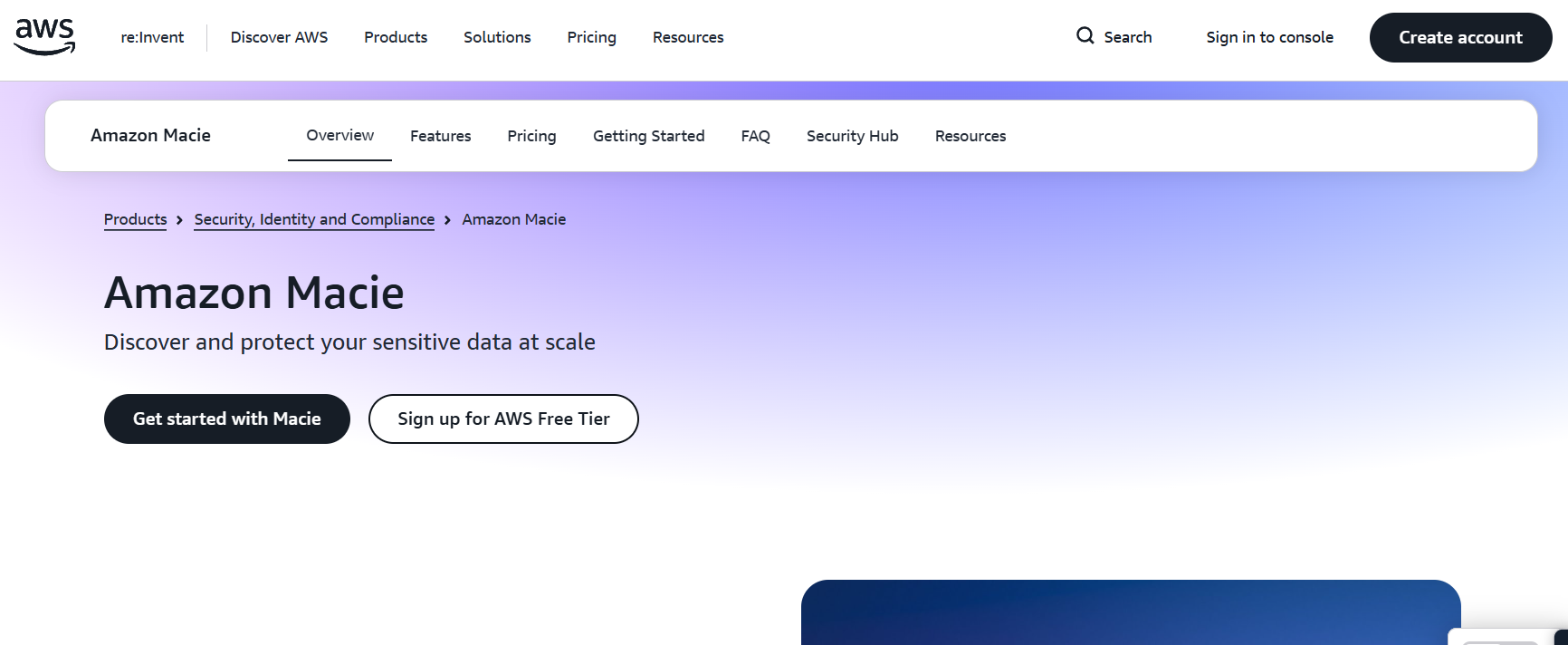Screen dimensions: 1568x645
Task: Click Sign up for AWS Free Tier
Action: (503, 419)
